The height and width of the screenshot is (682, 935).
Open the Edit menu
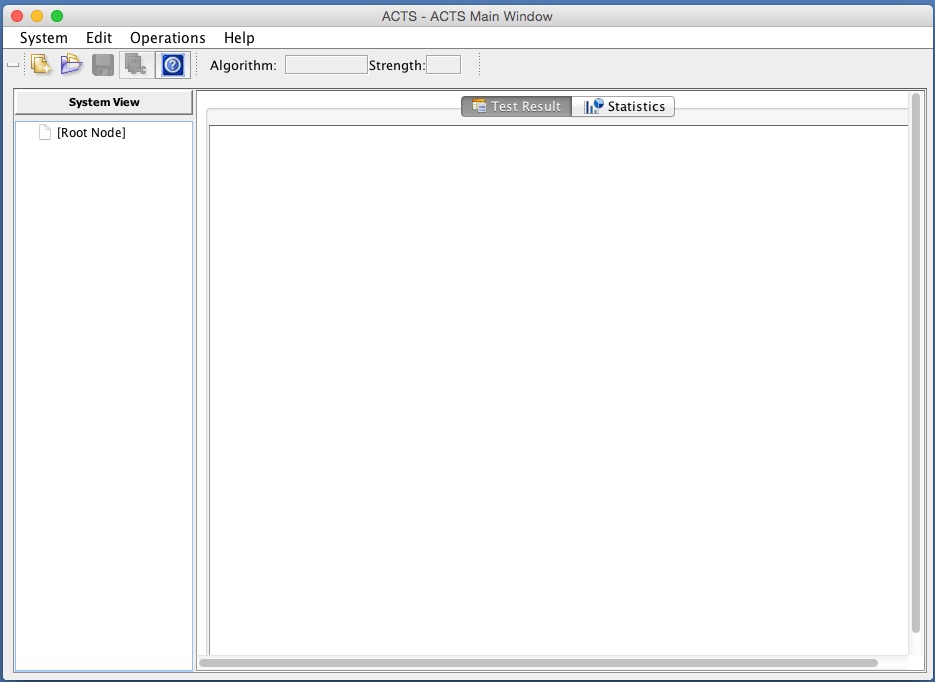coord(99,38)
